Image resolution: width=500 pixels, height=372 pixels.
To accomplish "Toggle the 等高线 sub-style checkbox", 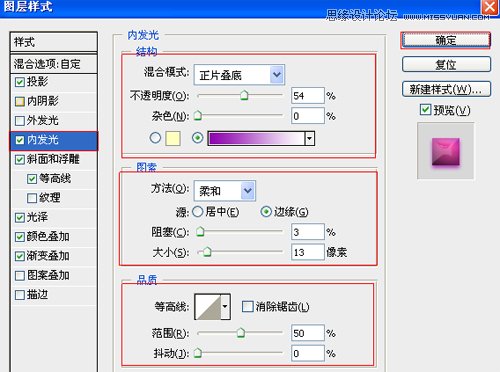I will click(x=32, y=179).
